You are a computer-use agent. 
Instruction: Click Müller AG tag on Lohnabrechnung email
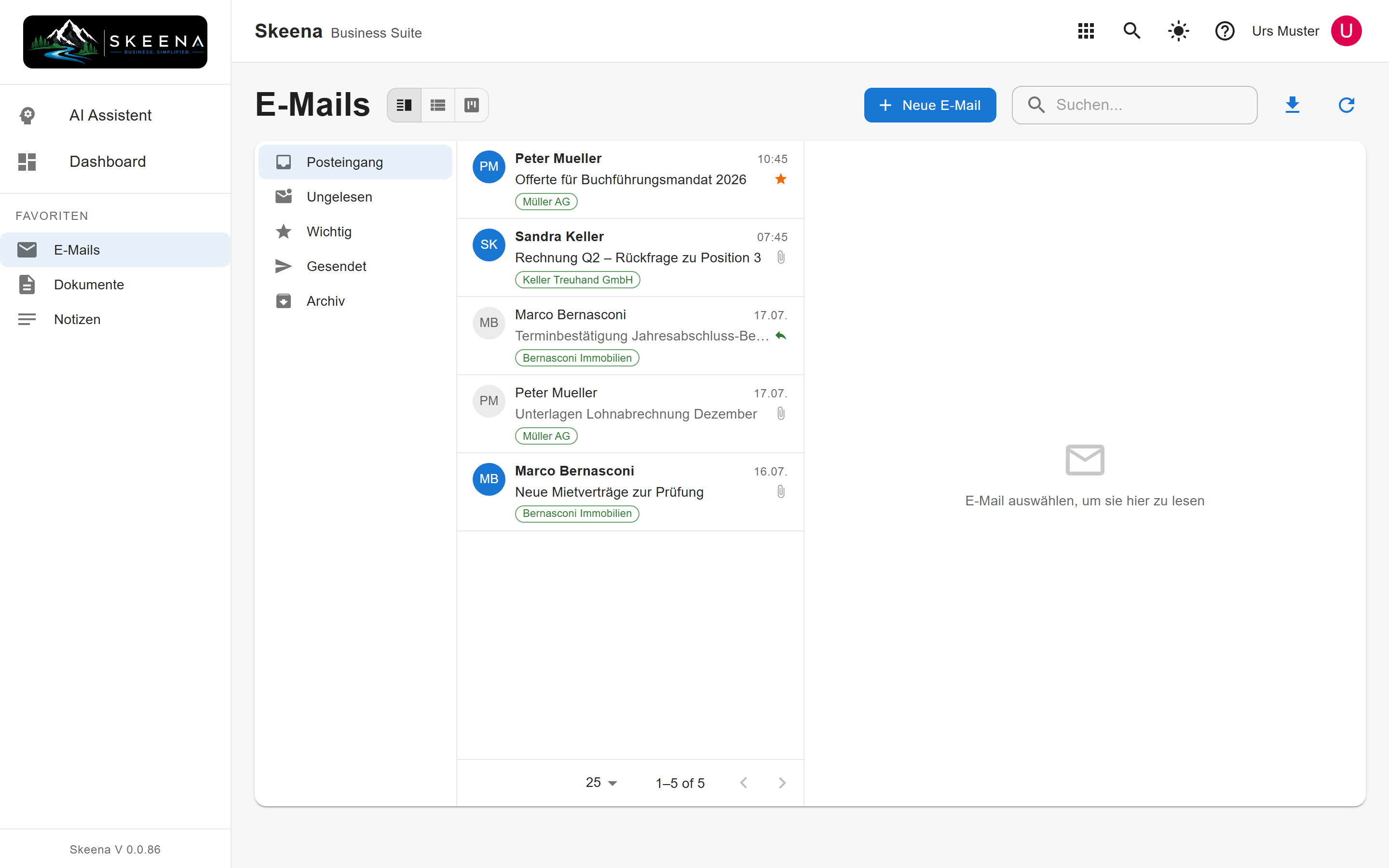(x=546, y=436)
